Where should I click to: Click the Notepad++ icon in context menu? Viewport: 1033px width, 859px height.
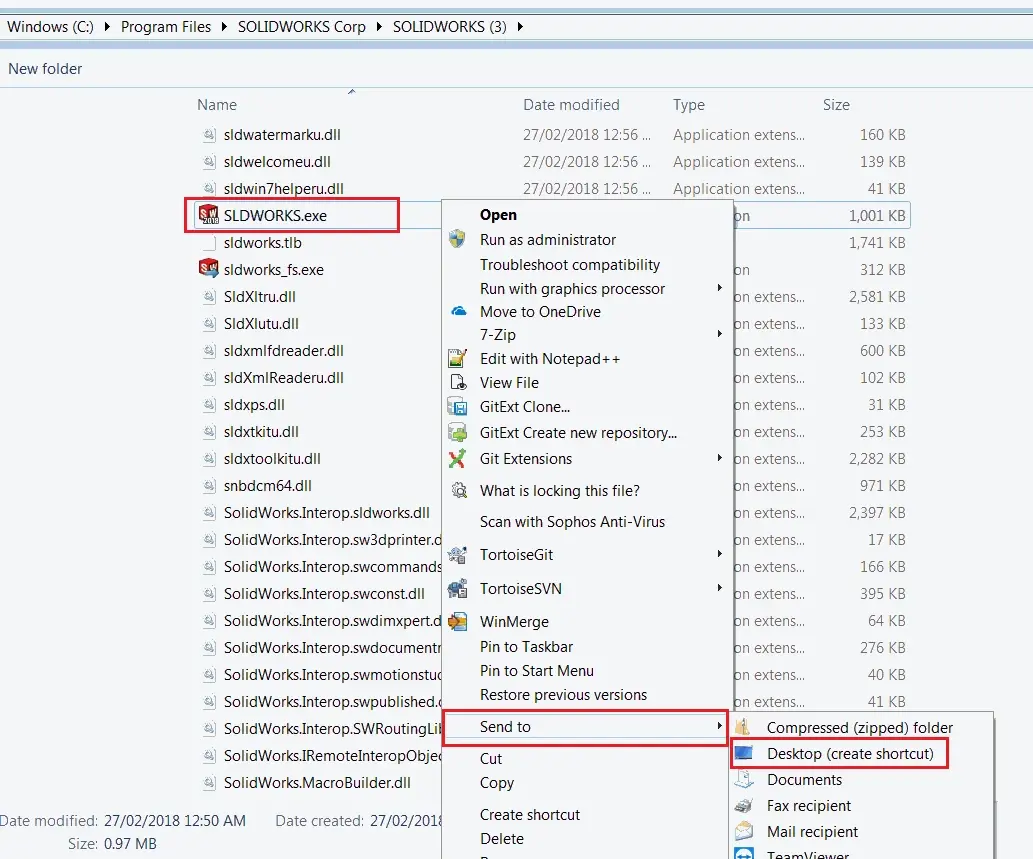coord(458,358)
